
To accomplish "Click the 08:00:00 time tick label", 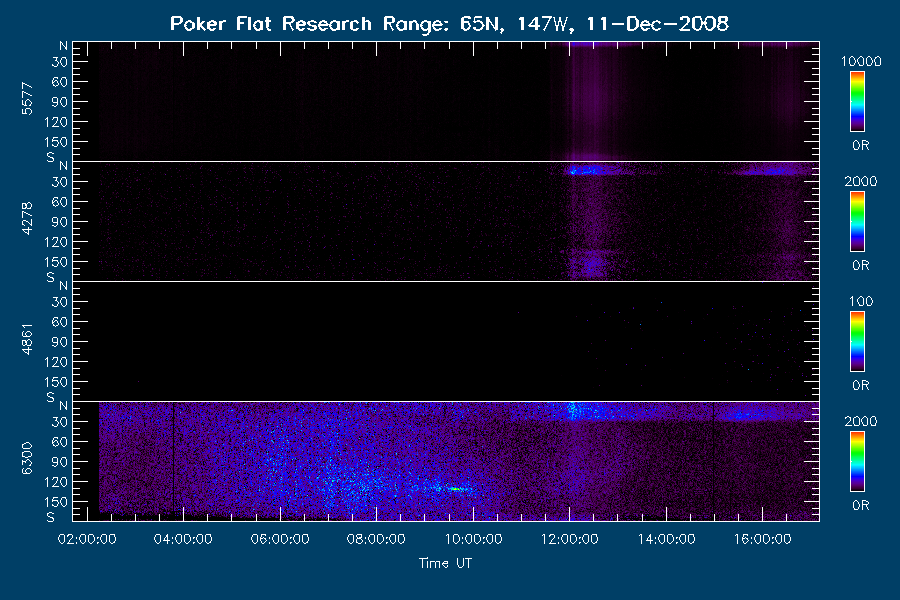I will [377, 539].
